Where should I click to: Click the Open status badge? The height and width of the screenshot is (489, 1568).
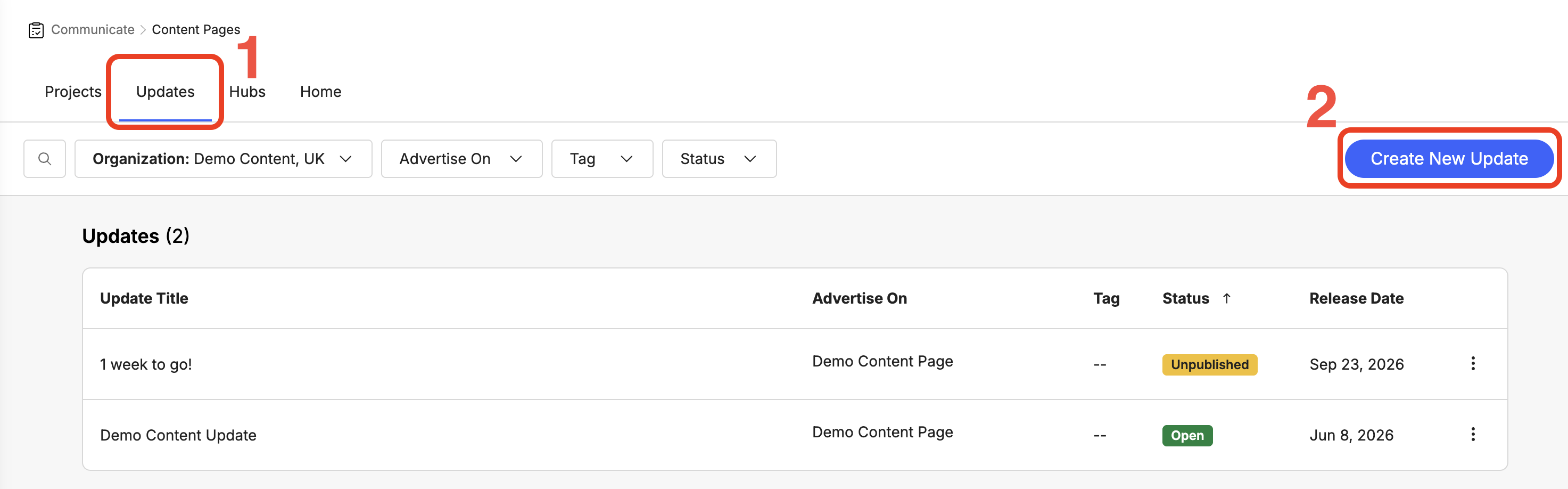pos(1187,435)
